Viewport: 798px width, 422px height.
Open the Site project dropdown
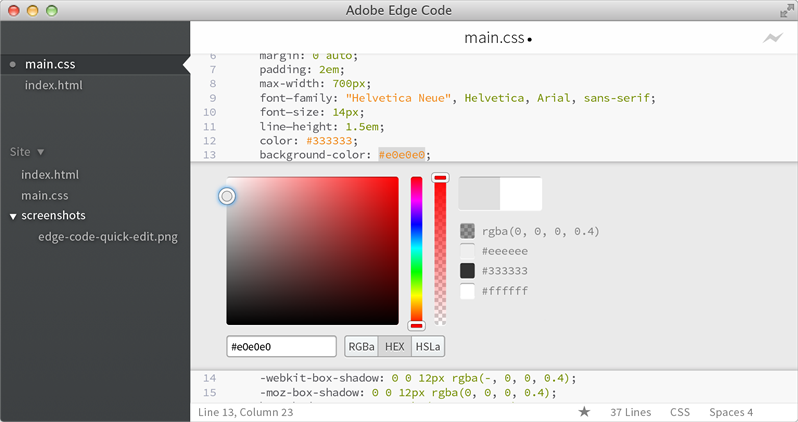coord(28,152)
